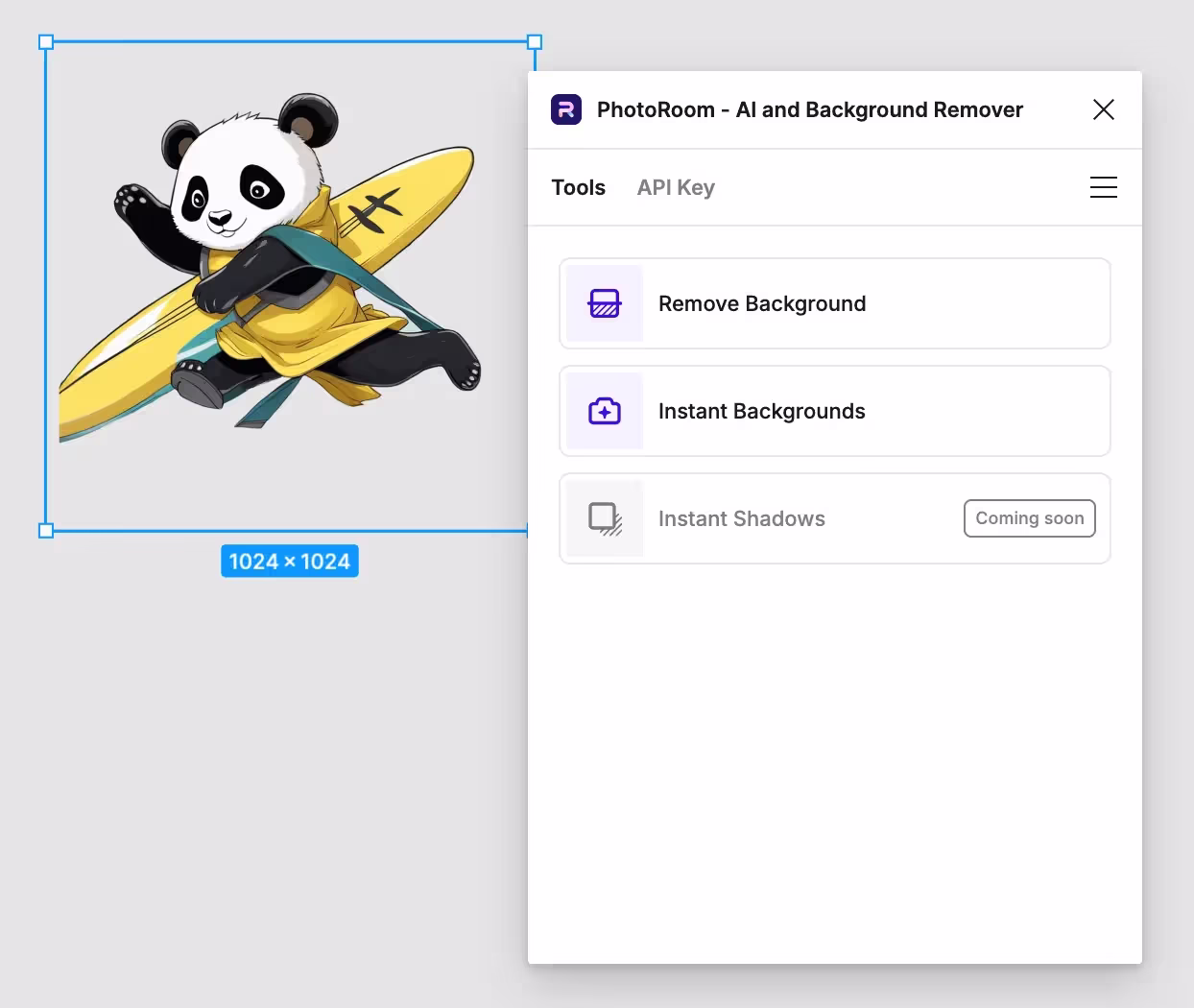Click the PhotoRoom logo icon
1194x1008 pixels.
click(566, 109)
